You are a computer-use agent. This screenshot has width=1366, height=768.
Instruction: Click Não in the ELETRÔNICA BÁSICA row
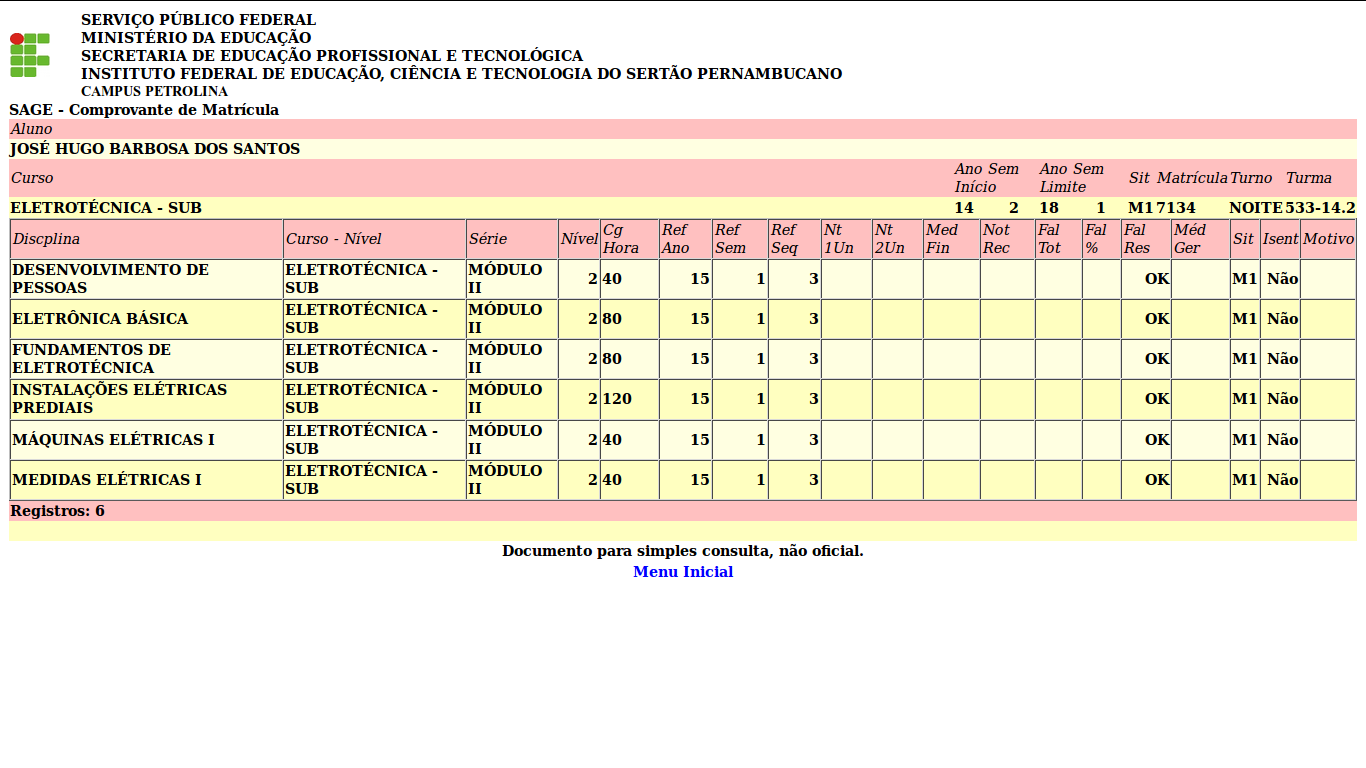[x=1282, y=319]
